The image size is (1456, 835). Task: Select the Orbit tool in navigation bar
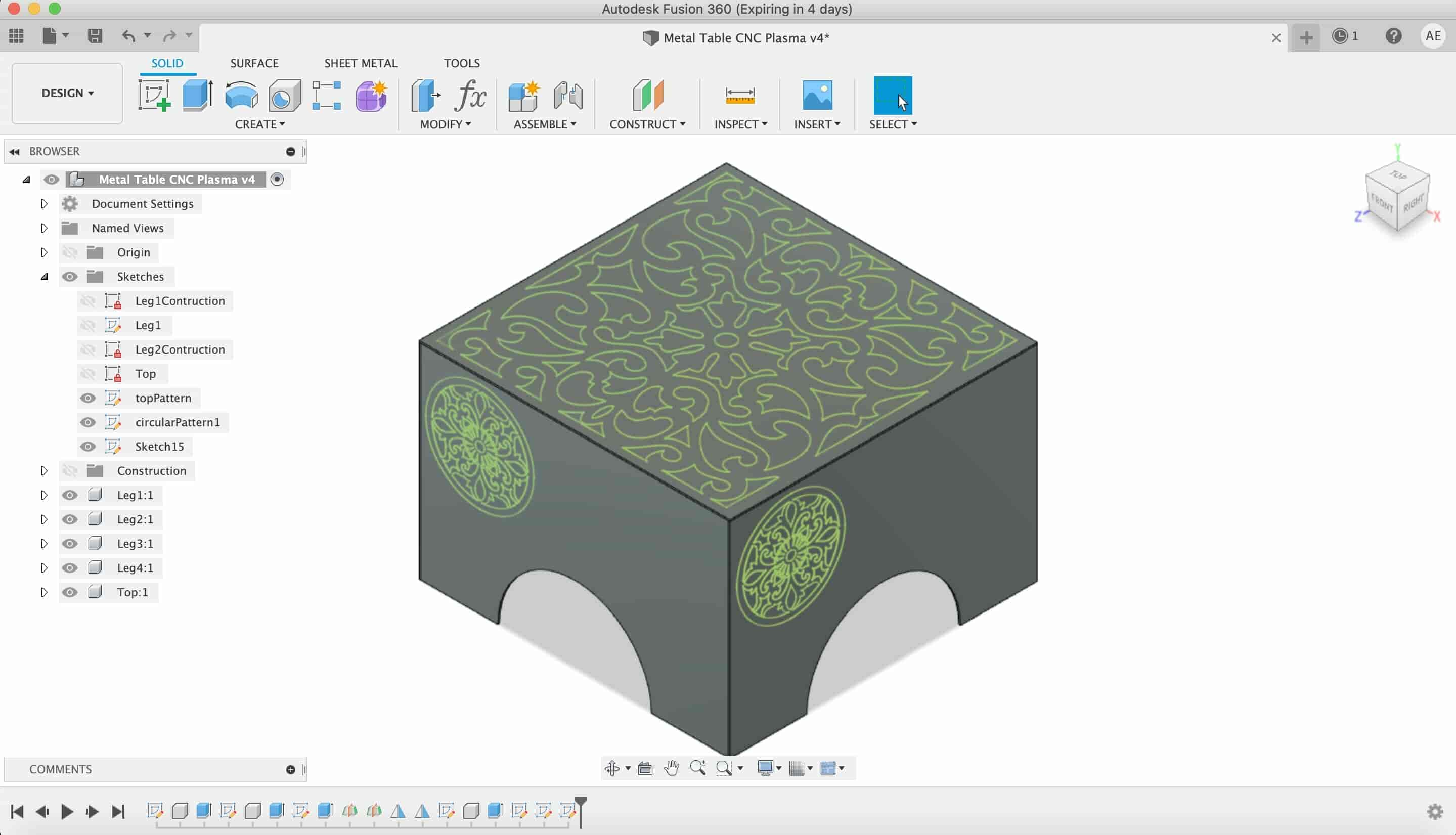612,768
